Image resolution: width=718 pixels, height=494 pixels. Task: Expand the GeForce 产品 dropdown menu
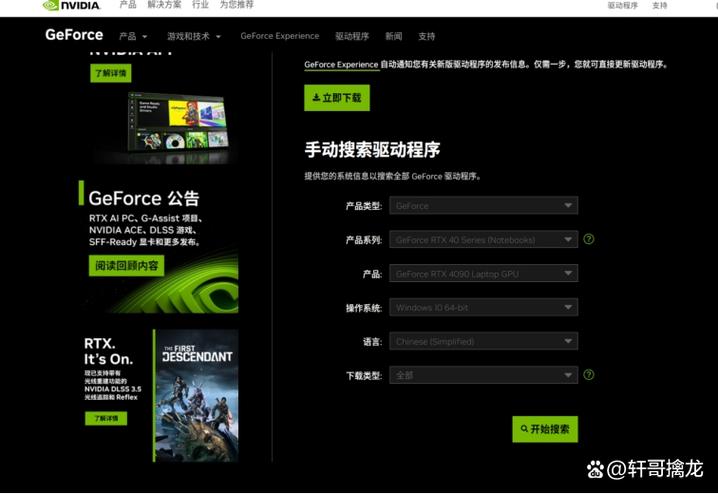point(133,36)
